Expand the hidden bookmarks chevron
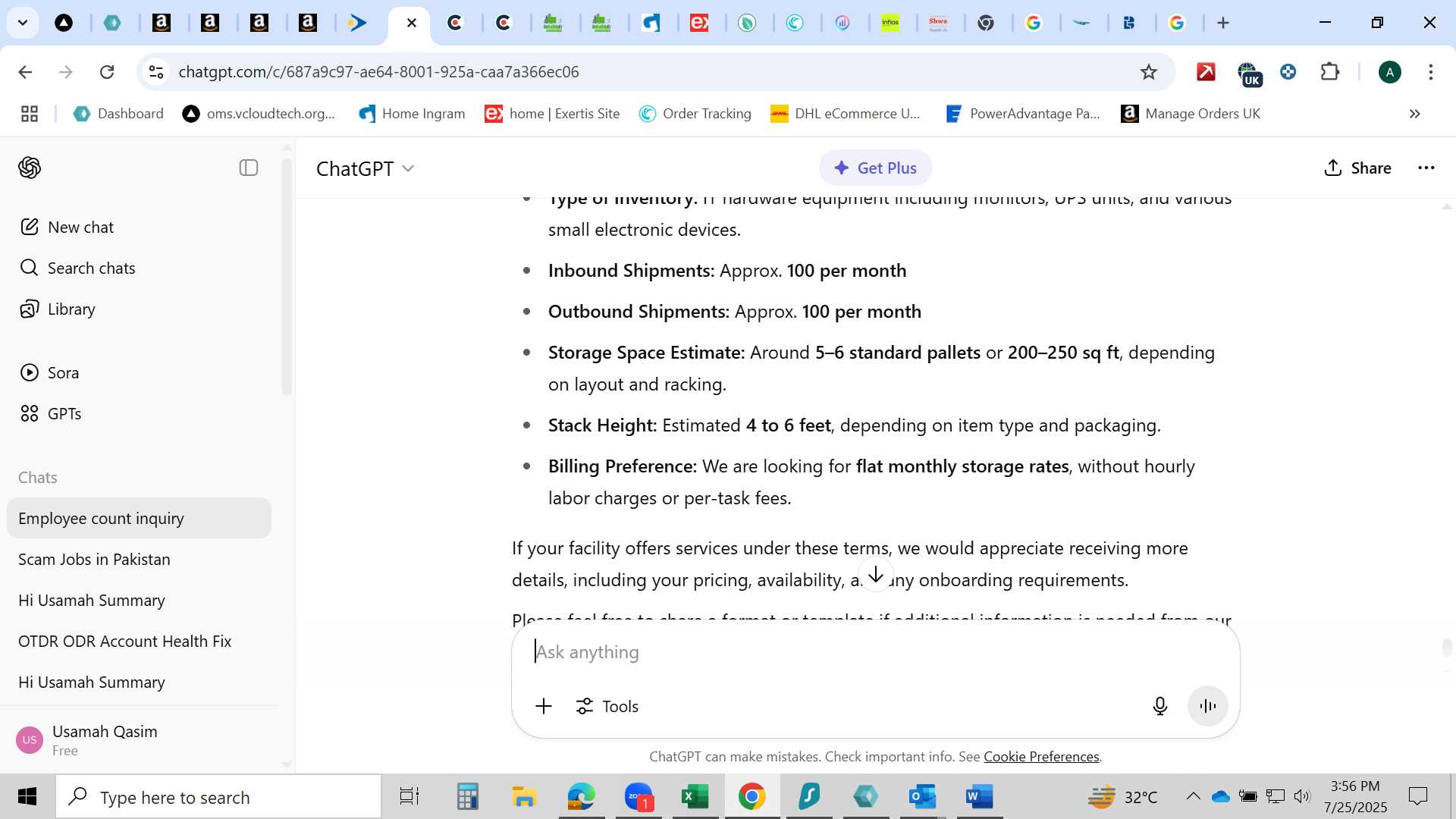Image resolution: width=1456 pixels, height=819 pixels. (x=1414, y=114)
